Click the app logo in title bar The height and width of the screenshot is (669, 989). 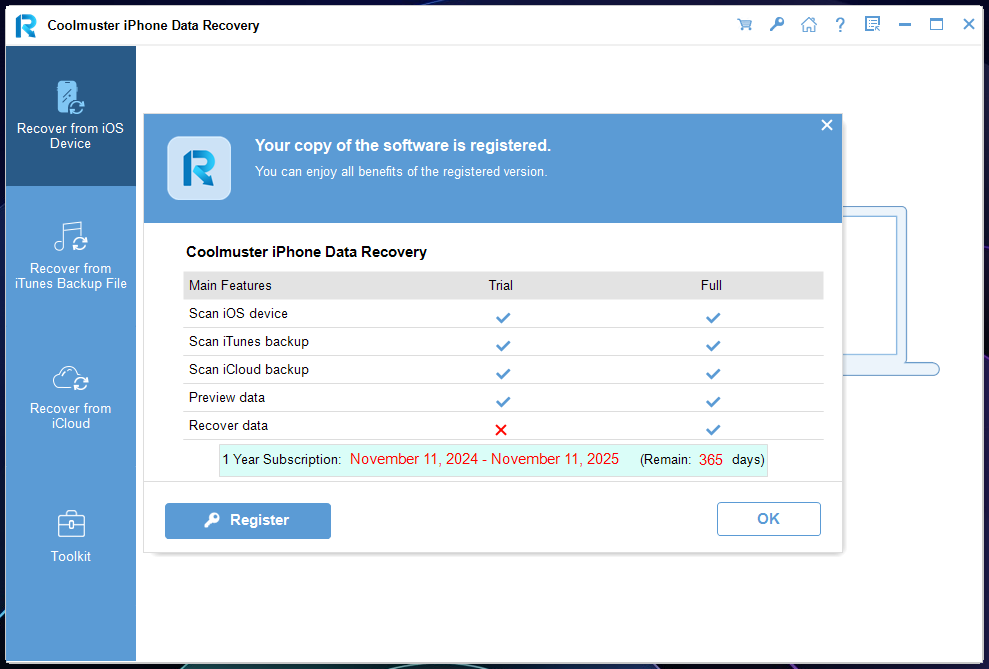[26, 25]
